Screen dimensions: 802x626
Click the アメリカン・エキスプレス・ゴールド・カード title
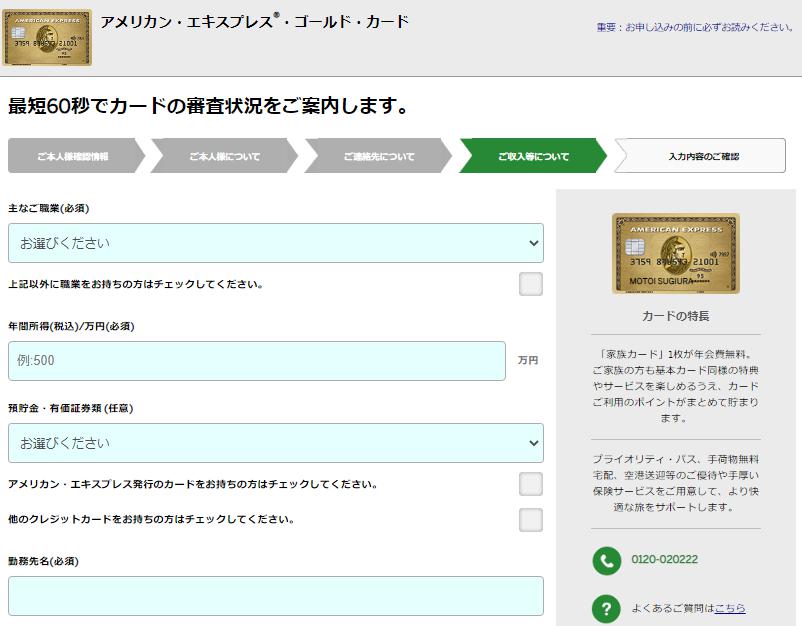point(255,22)
